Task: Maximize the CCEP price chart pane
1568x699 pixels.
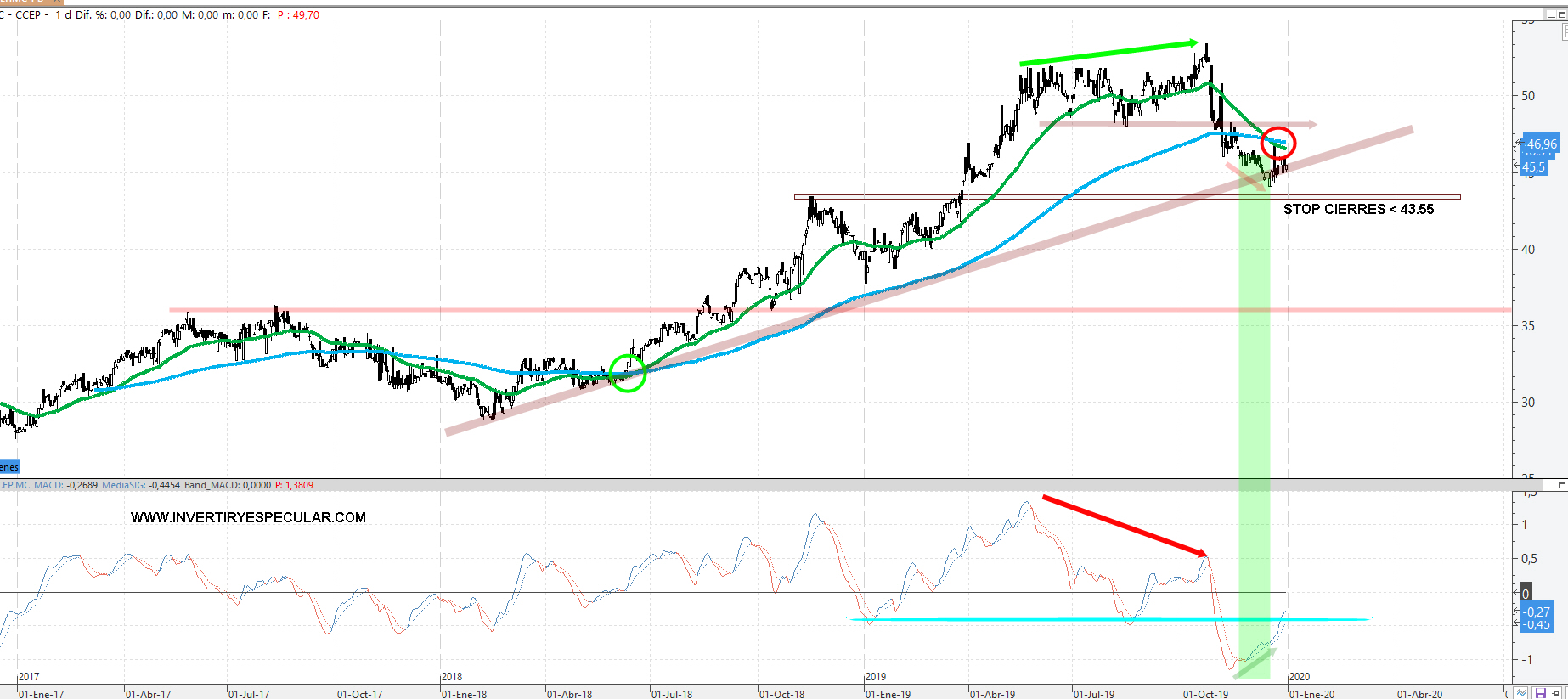Action: tap(1561, 14)
